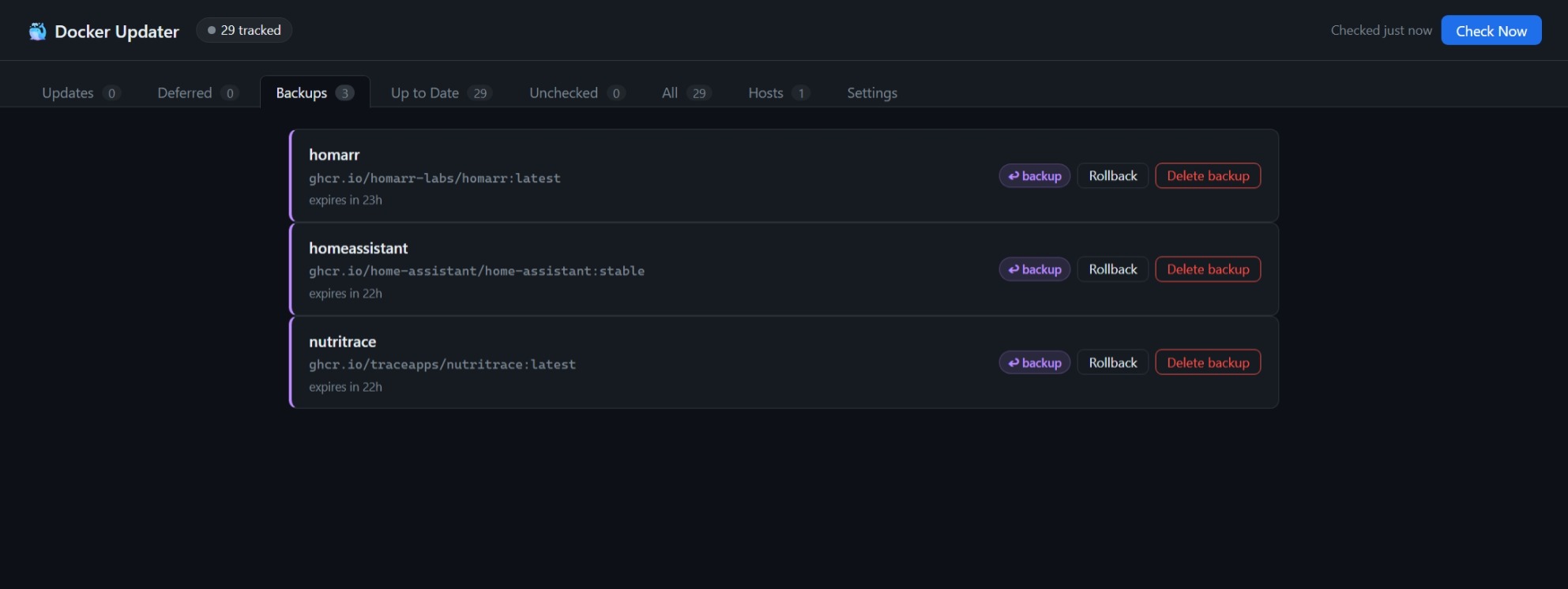This screenshot has width=1568, height=589.
Task: Click the Up to Date count badge 29
Action: click(x=479, y=93)
